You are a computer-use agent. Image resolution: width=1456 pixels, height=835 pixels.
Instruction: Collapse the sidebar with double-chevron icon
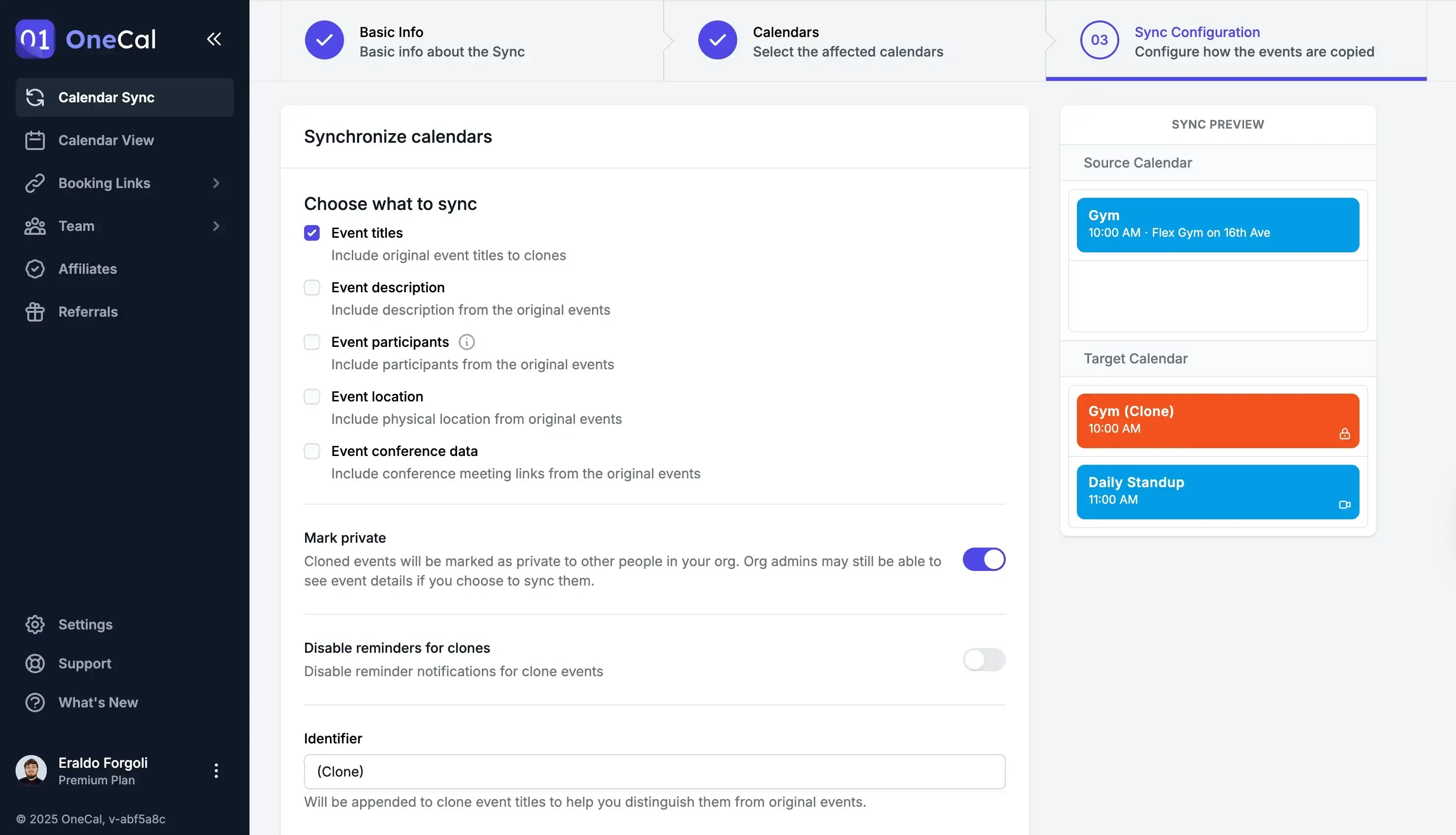214,39
